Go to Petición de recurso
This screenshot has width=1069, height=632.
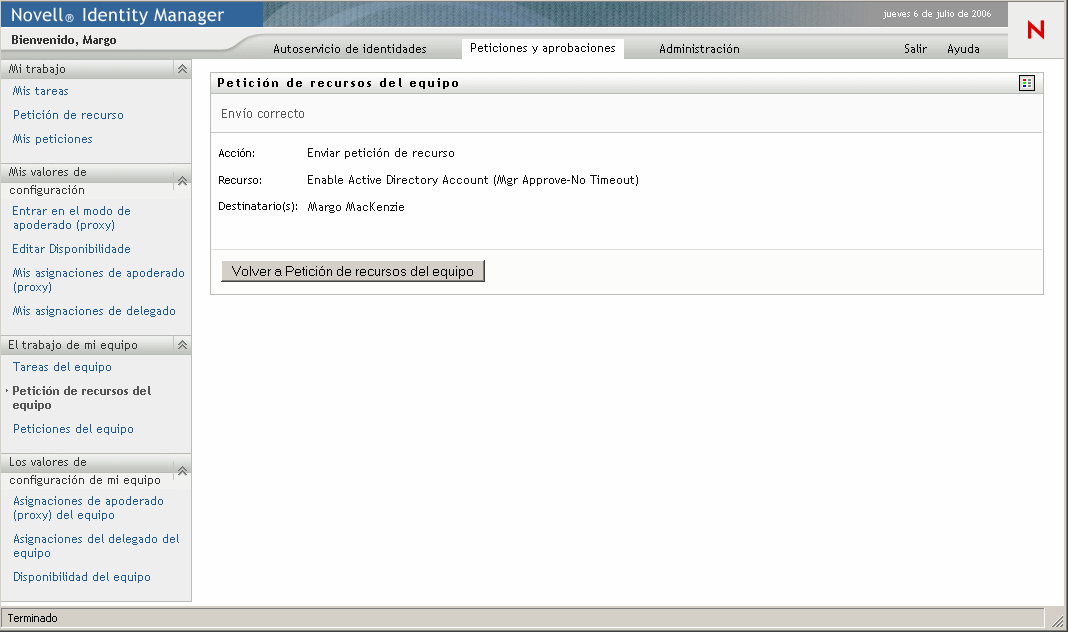[68, 115]
